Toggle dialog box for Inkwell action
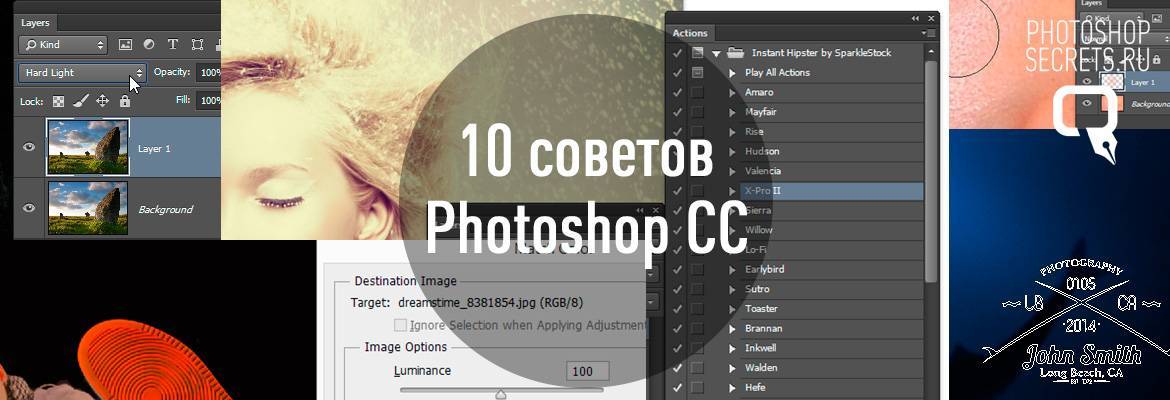The image size is (1170, 400). [697, 348]
